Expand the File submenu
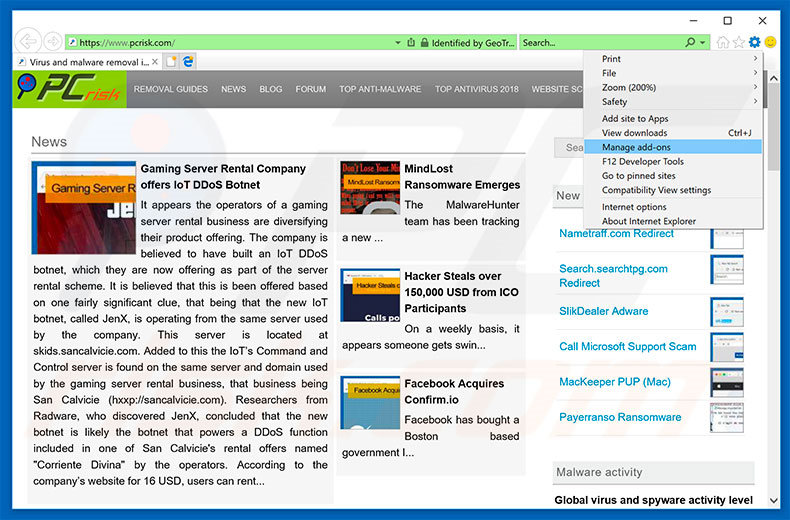 click(673, 73)
